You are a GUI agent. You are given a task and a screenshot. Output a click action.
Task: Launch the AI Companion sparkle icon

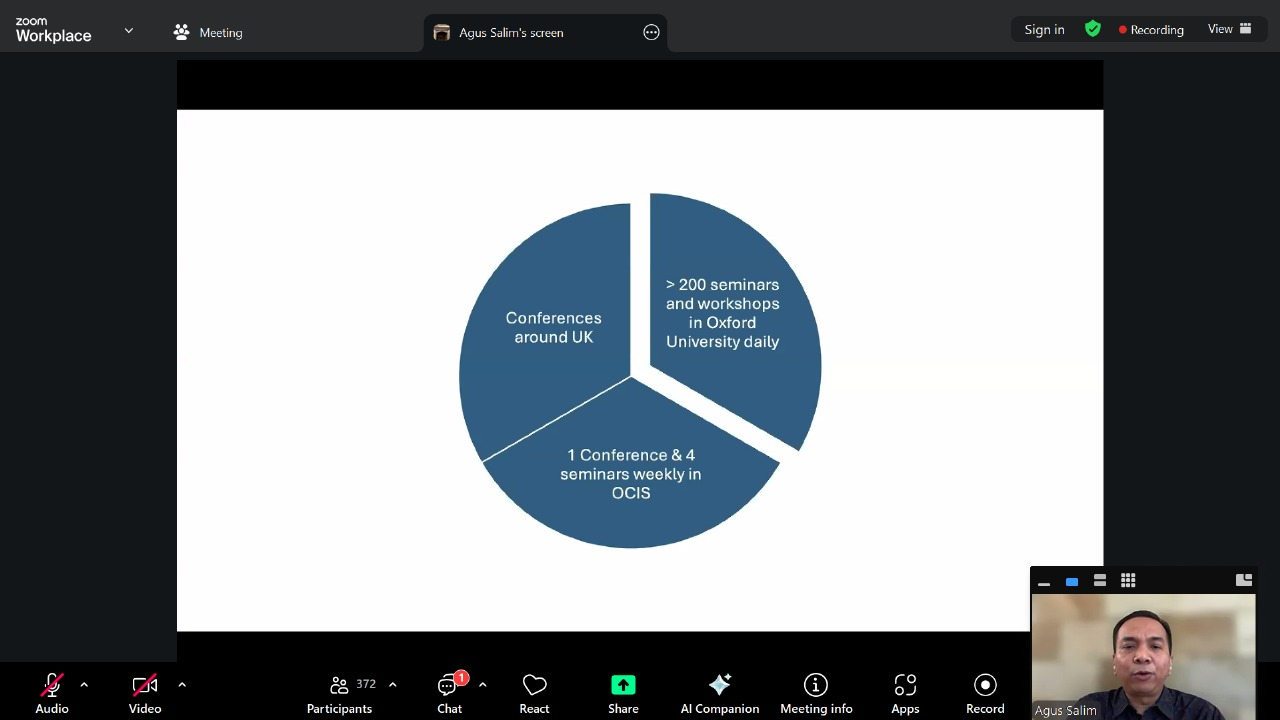click(x=720, y=685)
